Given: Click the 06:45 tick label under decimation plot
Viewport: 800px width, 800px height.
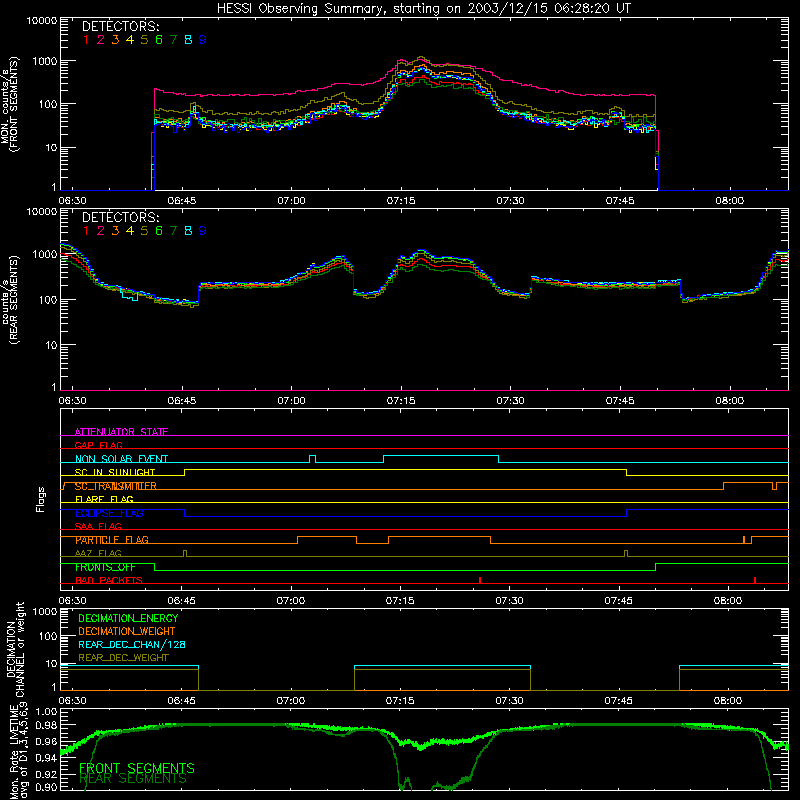Looking at the screenshot, I should tap(182, 701).
